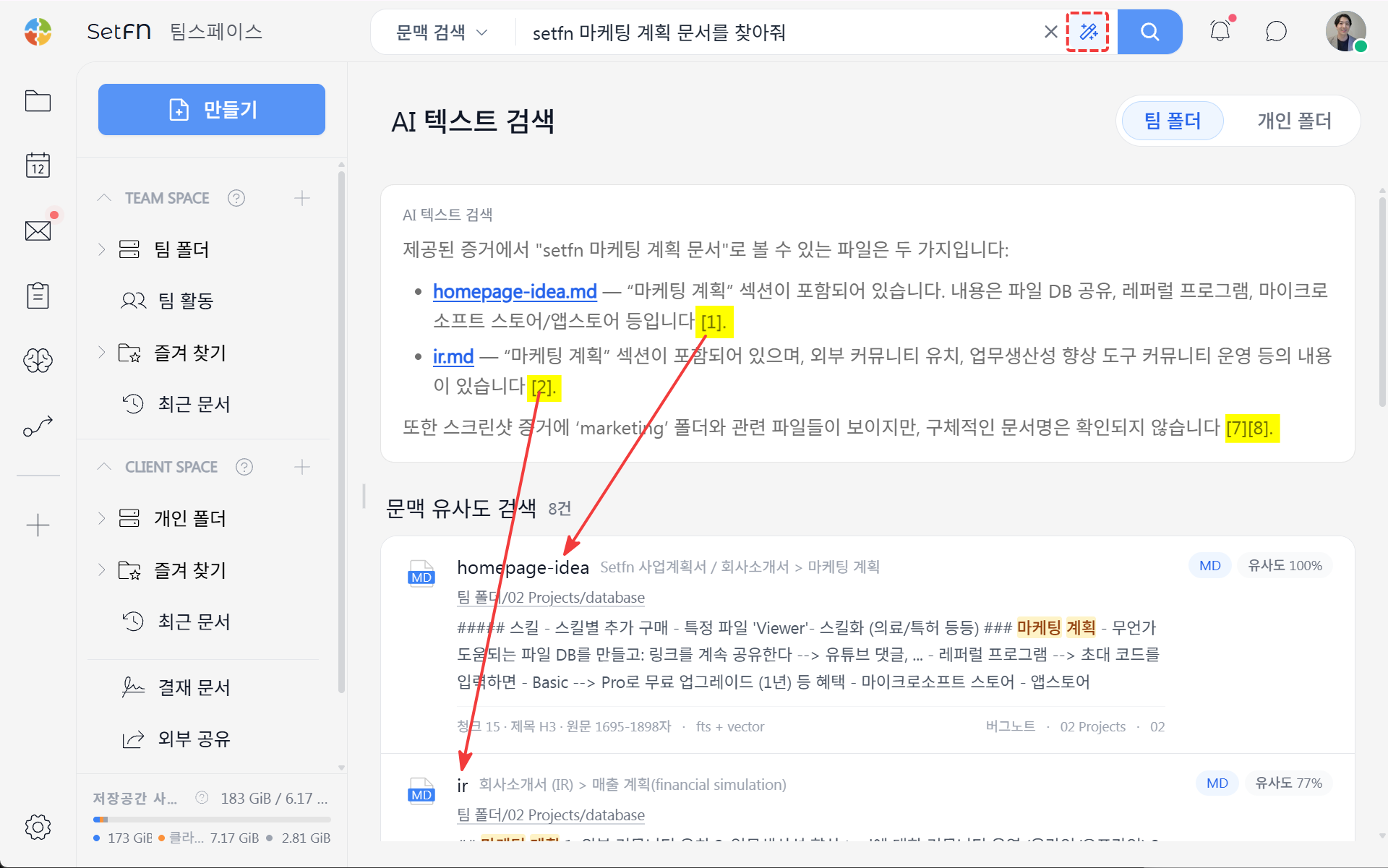Open settings gear icon
1388x868 pixels.
38,827
